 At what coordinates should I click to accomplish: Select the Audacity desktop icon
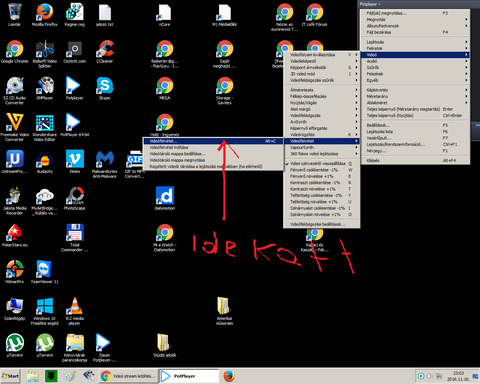(45, 162)
